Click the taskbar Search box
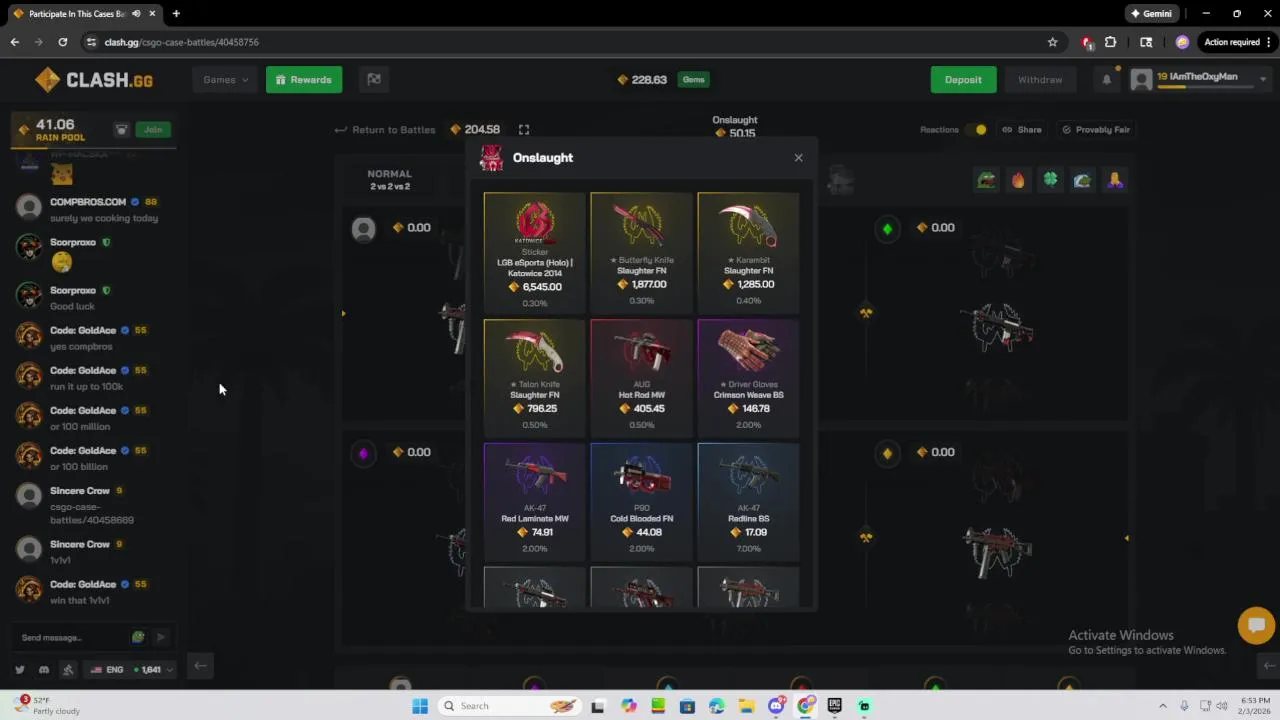 [x=510, y=706]
